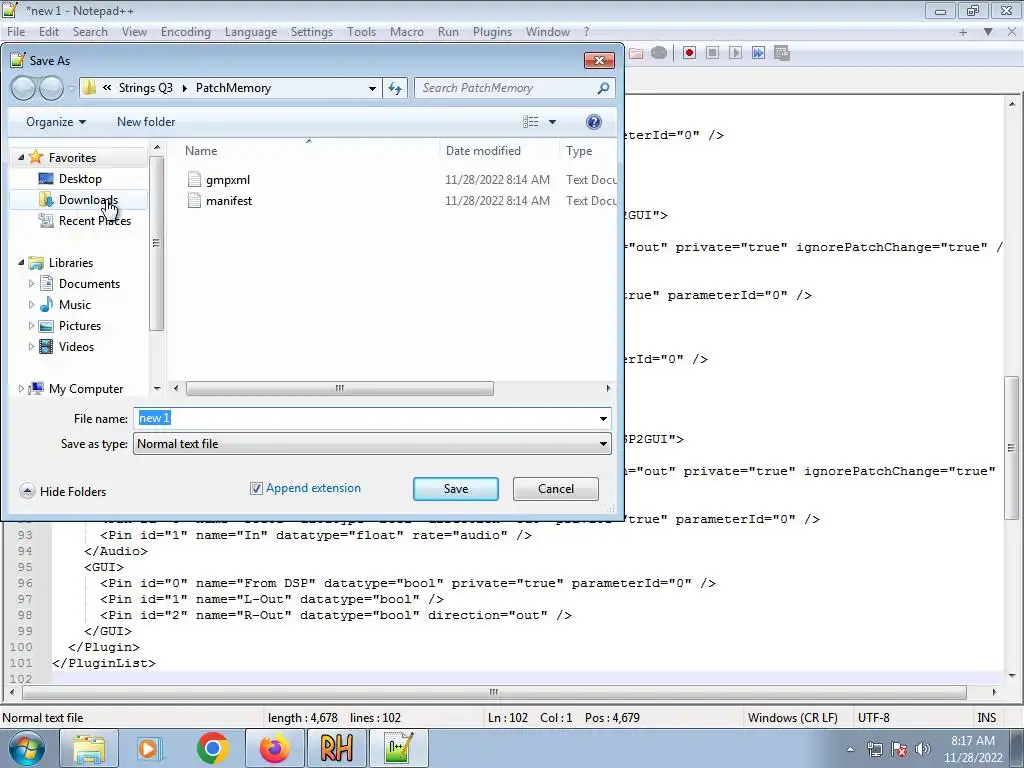The image size is (1024, 768).
Task: Uncheck the Append extension checkbox
Action: pos(256,488)
